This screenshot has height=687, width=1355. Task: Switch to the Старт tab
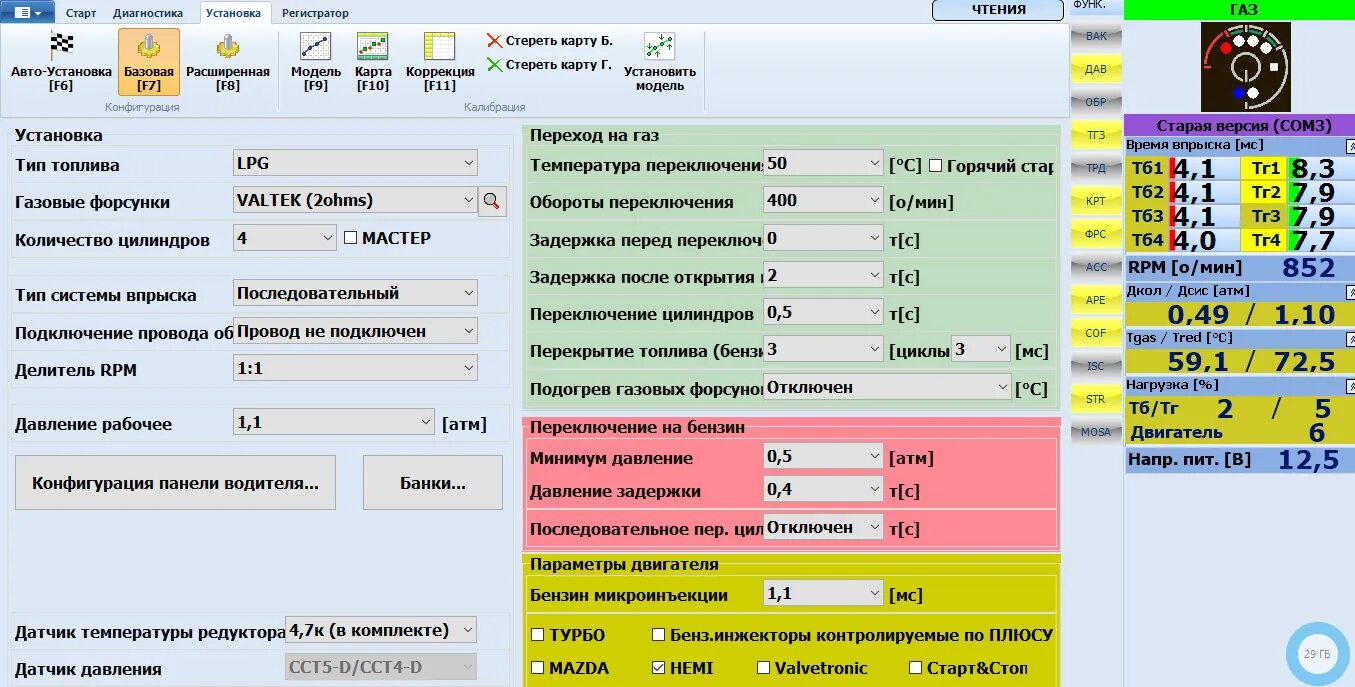click(81, 13)
